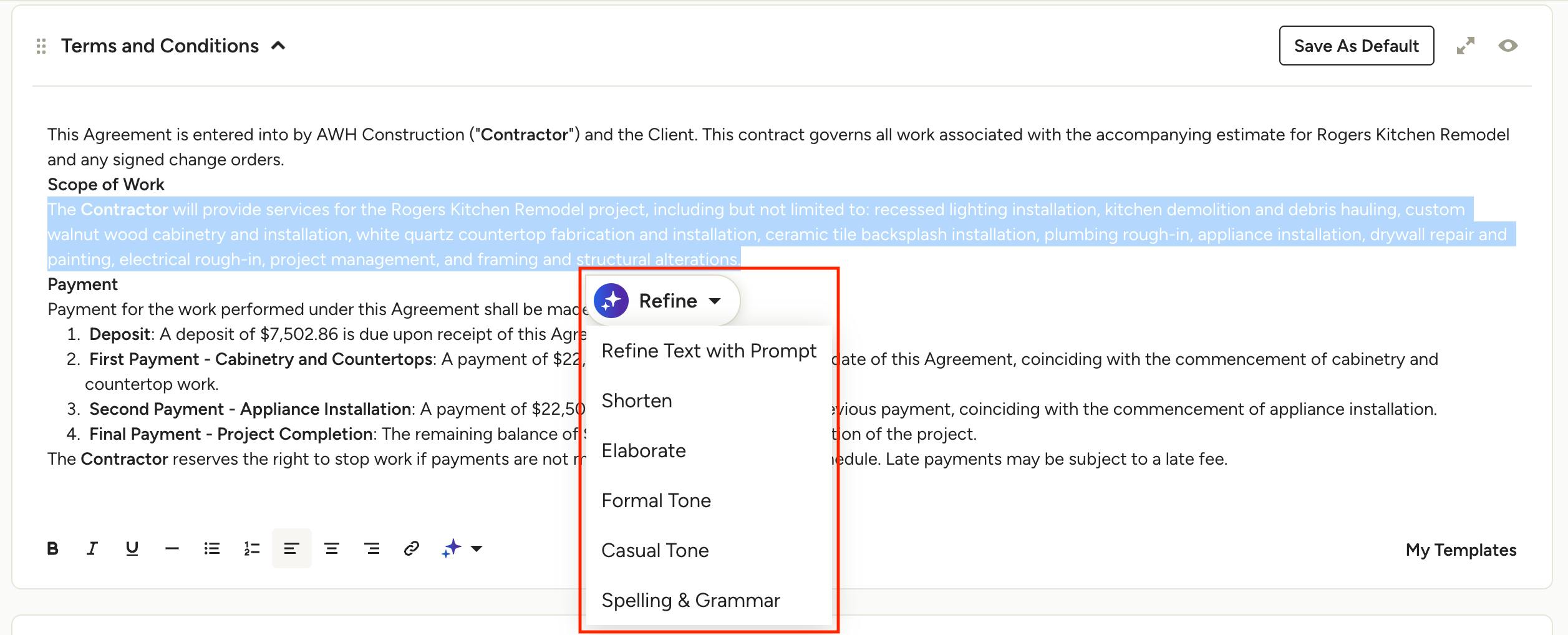Image resolution: width=1568 pixels, height=635 pixels.
Task: Choose Formal Tone option
Action: click(656, 500)
